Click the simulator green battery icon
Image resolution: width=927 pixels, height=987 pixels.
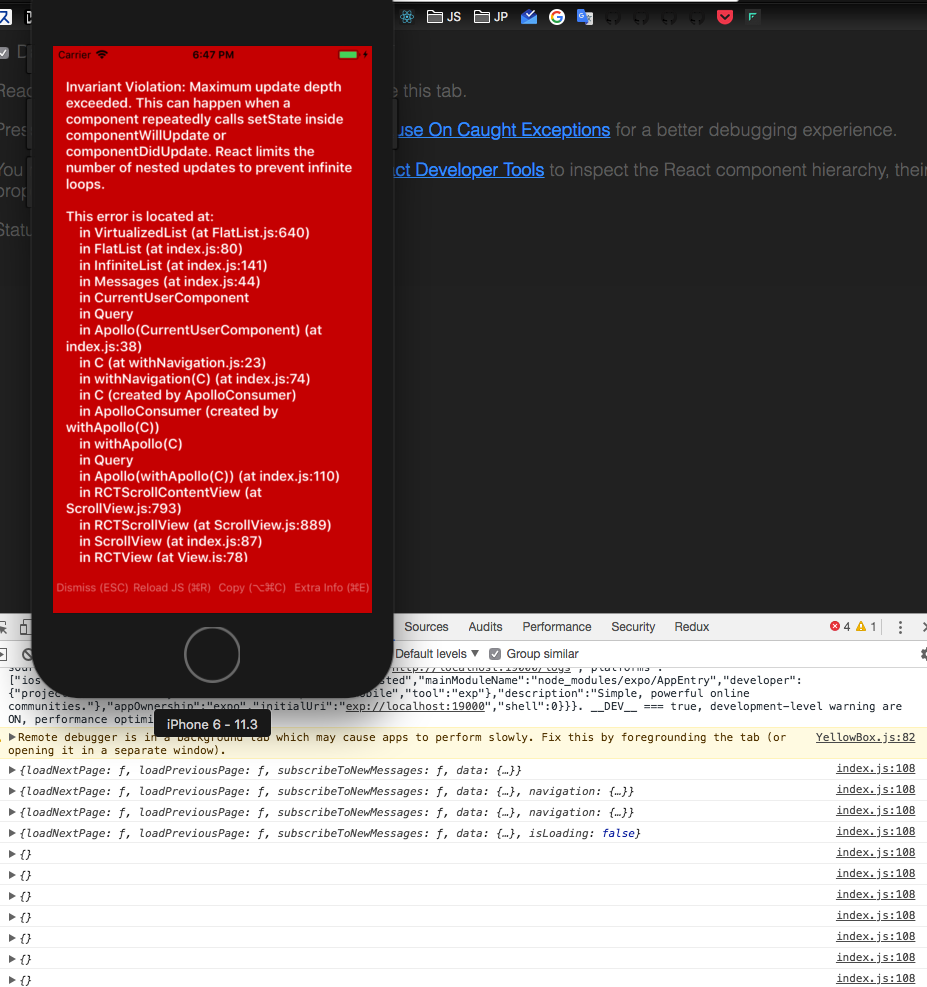coord(348,55)
